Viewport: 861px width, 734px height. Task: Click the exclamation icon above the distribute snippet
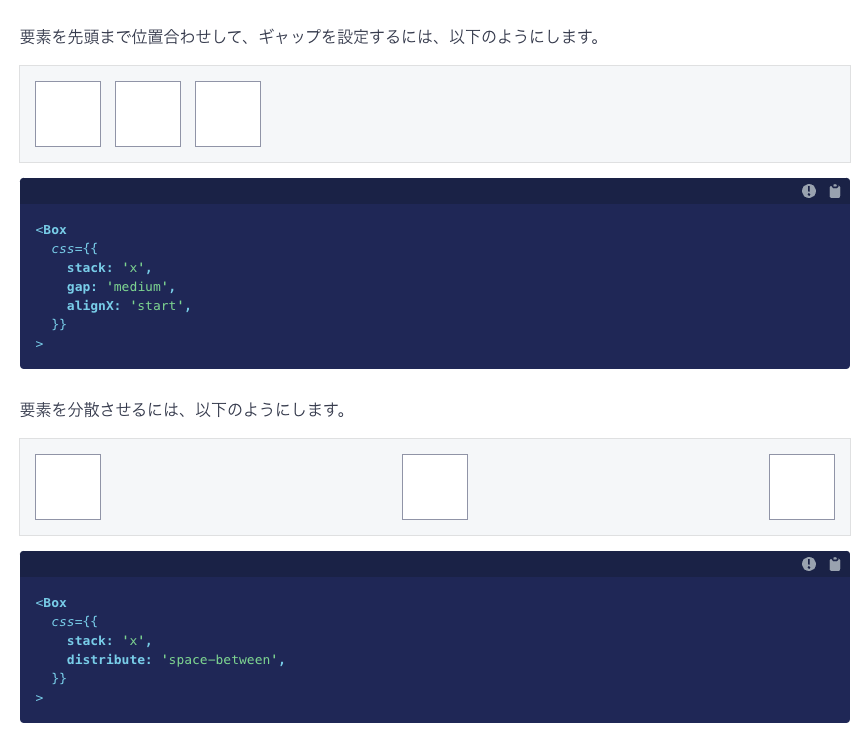click(809, 564)
